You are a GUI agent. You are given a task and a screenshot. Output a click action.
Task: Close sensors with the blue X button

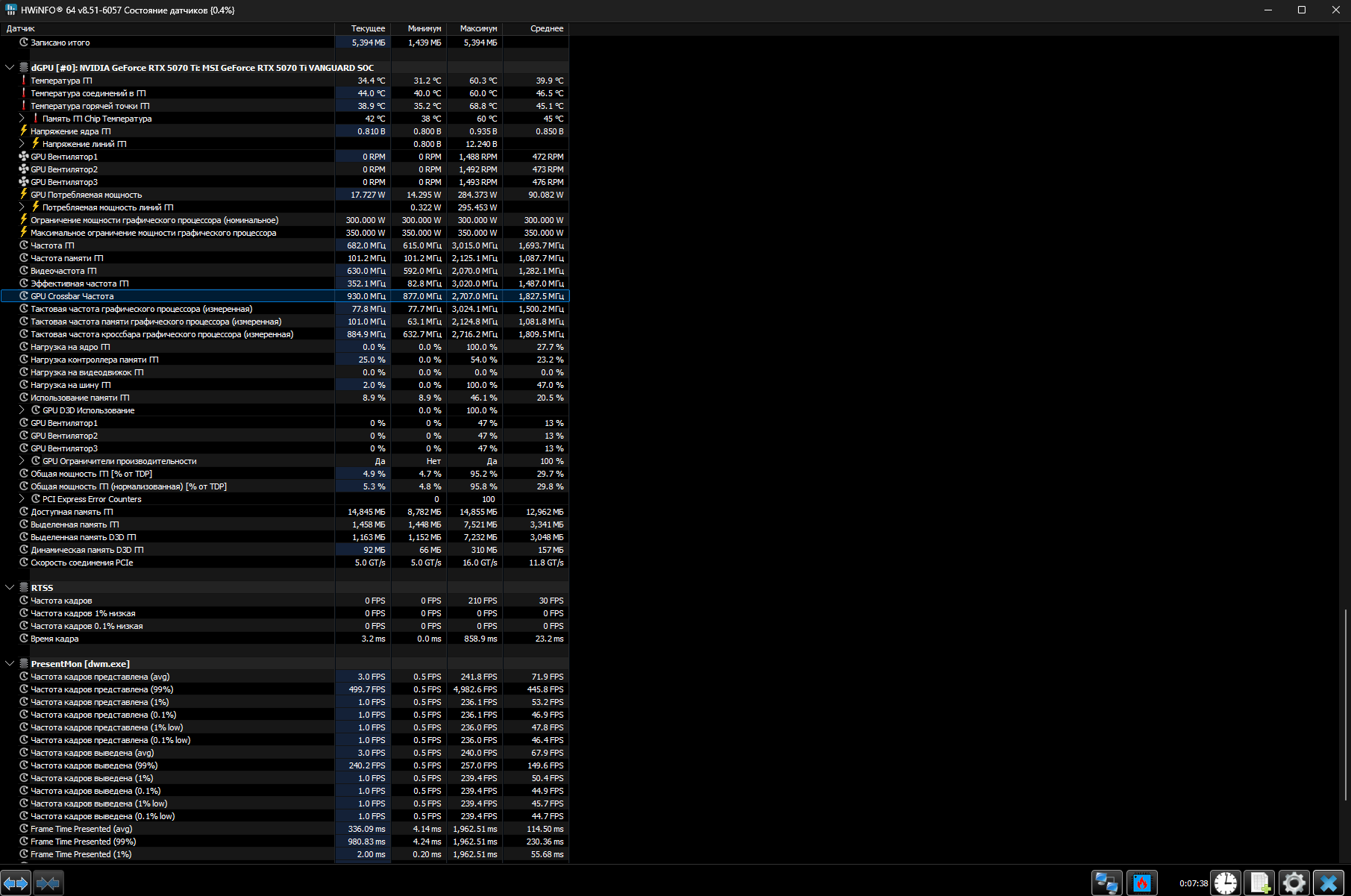1328,883
